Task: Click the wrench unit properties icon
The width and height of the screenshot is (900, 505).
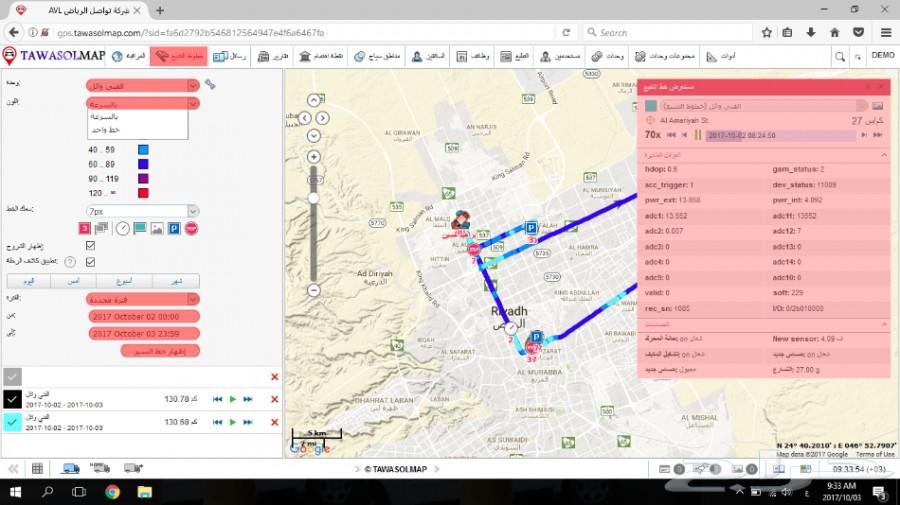Action: pos(210,84)
